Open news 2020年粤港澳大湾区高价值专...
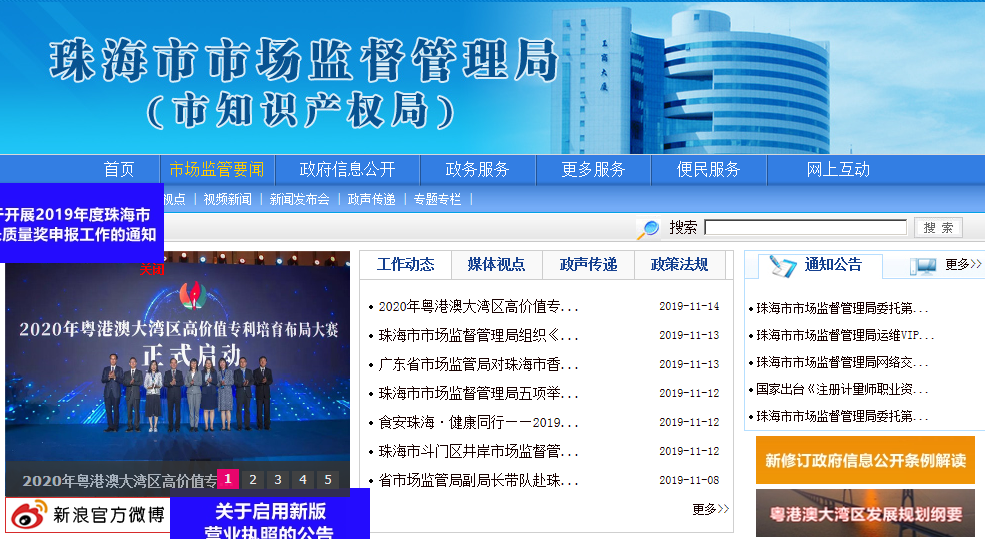This screenshot has height=539, width=985. coord(478,307)
